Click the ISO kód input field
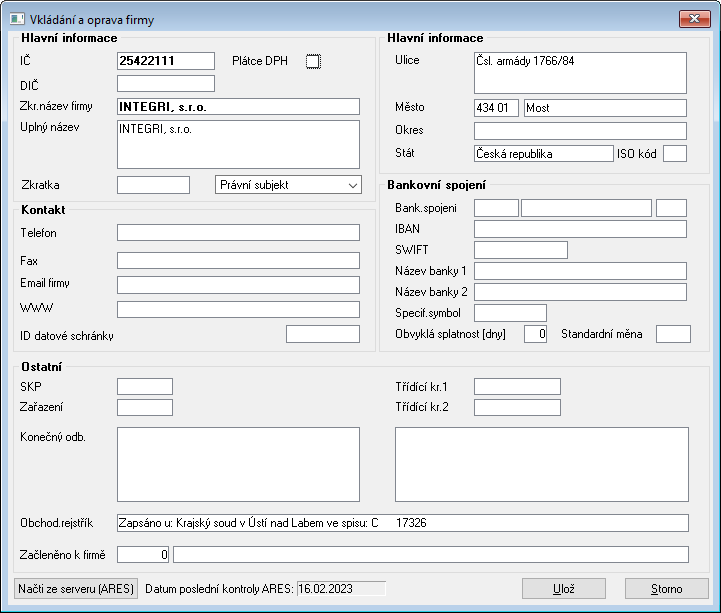This screenshot has width=721, height=613. [675, 154]
